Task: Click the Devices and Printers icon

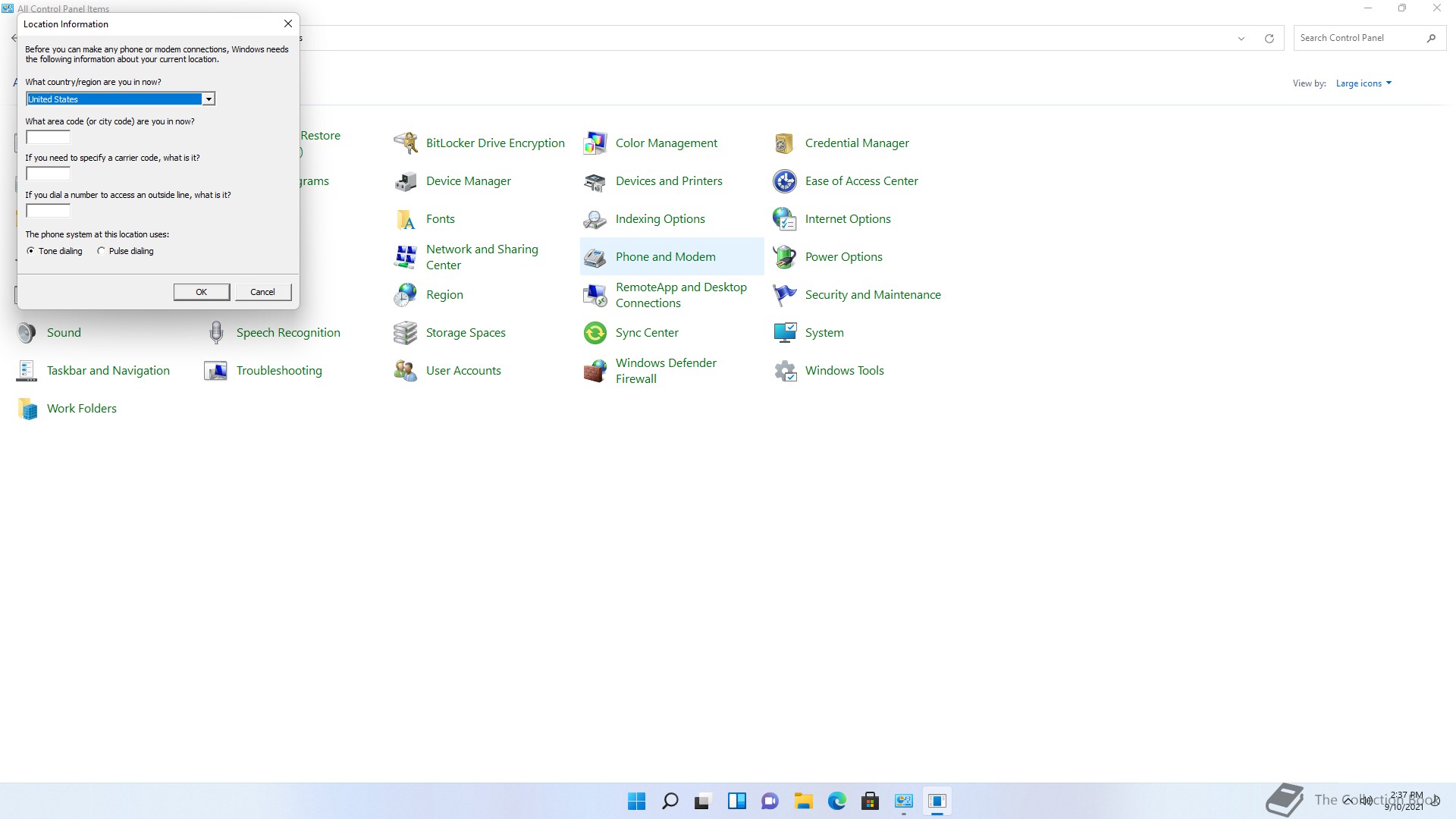Action: point(595,180)
